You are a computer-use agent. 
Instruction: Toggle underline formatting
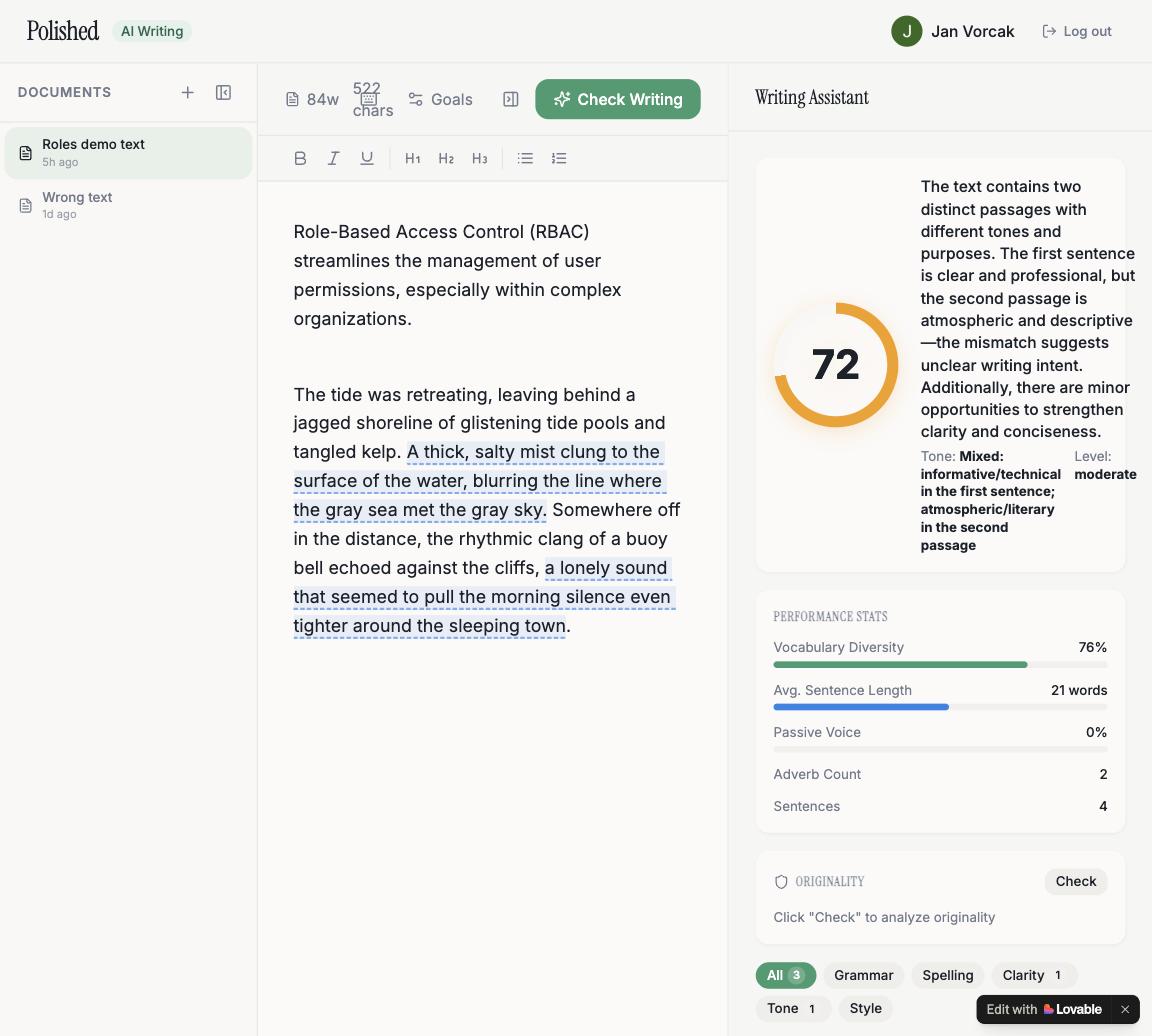pos(367,158)
